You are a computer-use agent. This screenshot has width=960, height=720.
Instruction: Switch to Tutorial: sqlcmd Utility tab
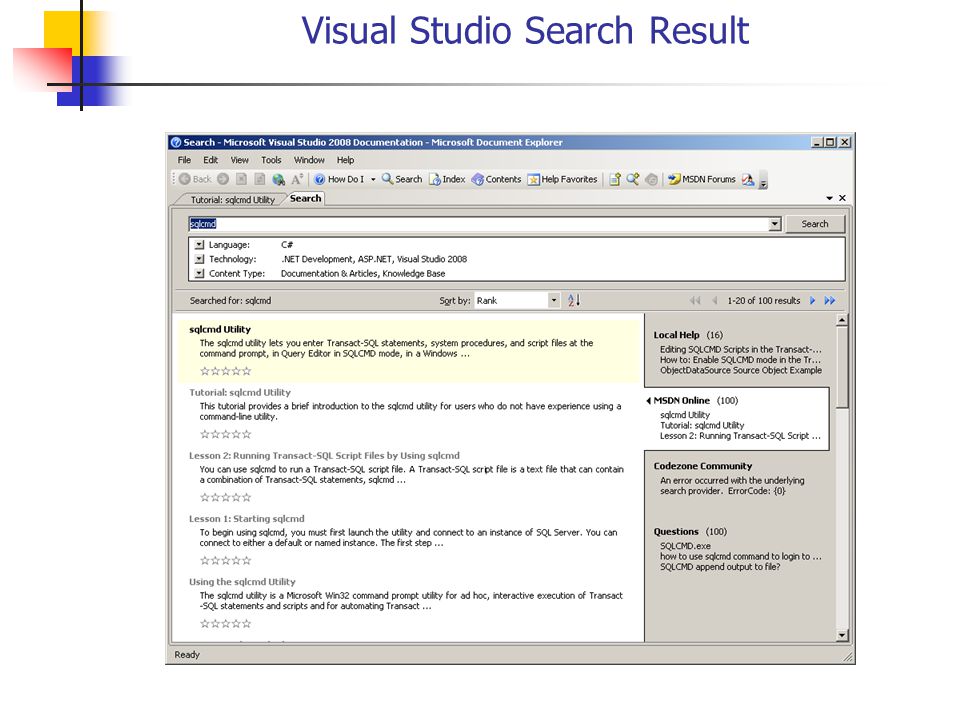tap(232, 200)
